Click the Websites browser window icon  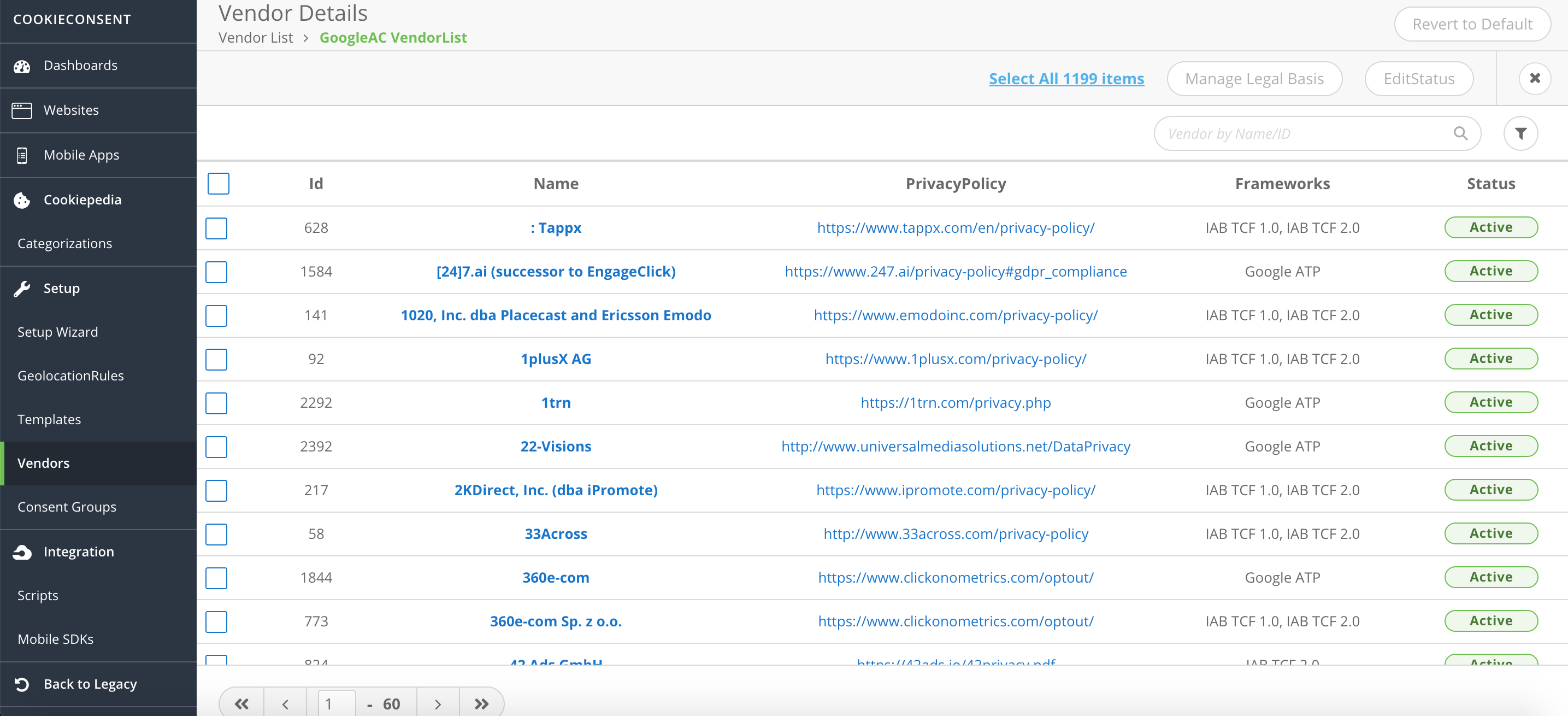click(22, 110)
